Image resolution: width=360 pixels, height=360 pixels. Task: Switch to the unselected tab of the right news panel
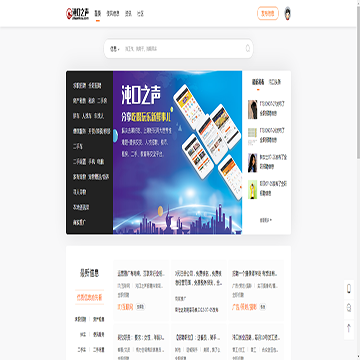(275, 82)
